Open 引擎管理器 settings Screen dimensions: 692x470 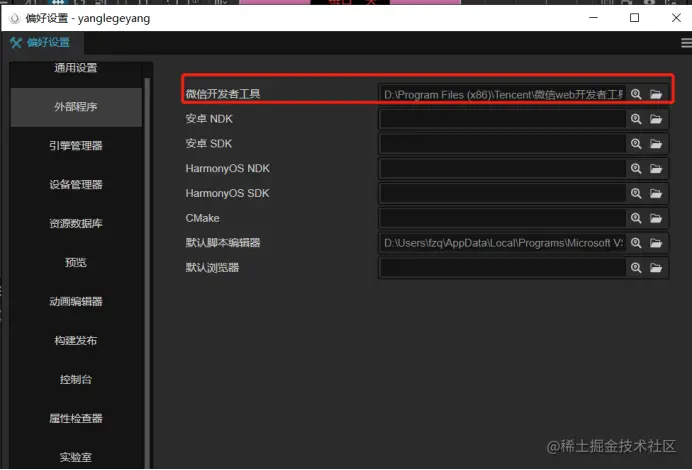(76, 146)
